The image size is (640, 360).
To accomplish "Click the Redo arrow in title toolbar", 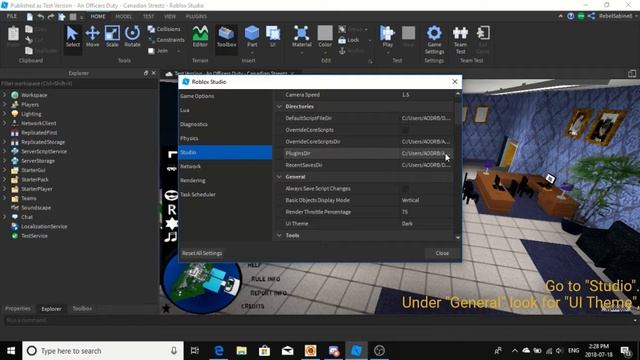I will [51, 17].
